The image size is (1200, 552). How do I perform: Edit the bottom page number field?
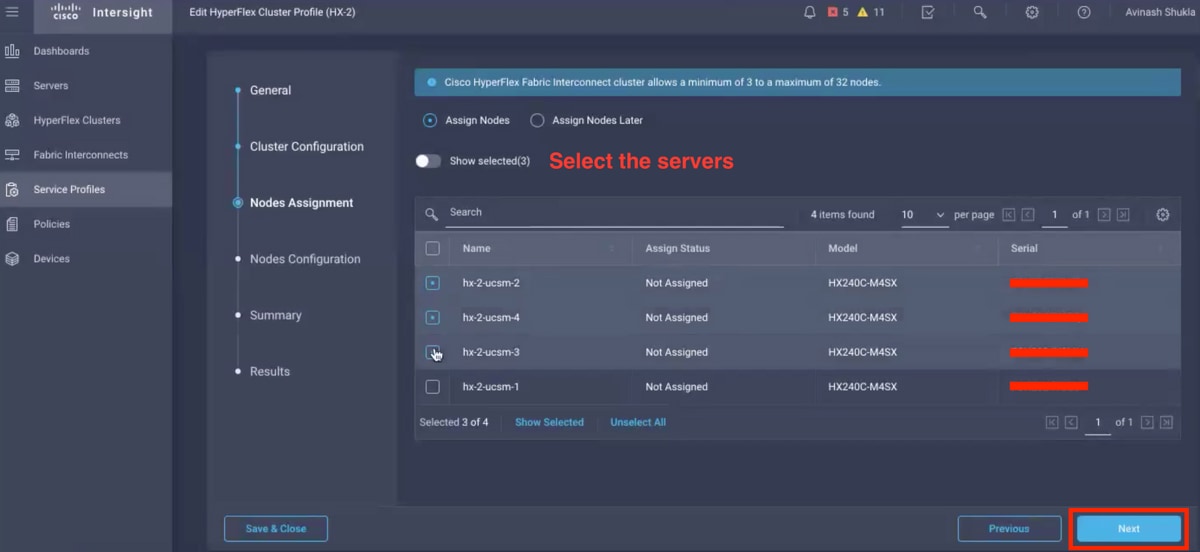[x=1097, y=423]
